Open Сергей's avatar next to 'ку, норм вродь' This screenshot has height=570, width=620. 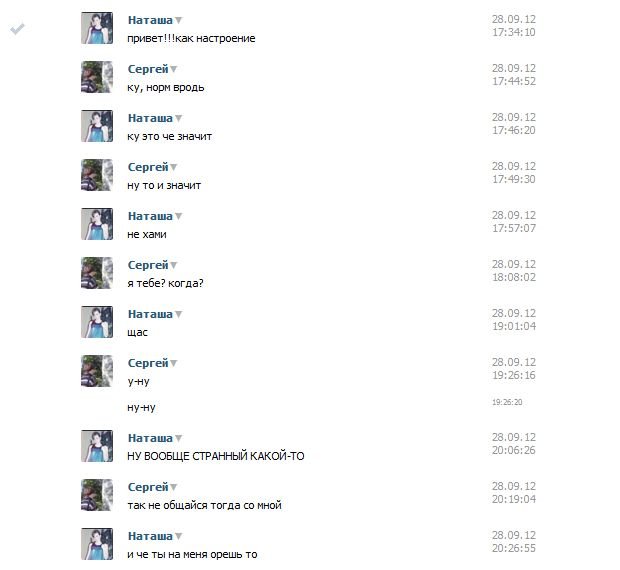97,77
